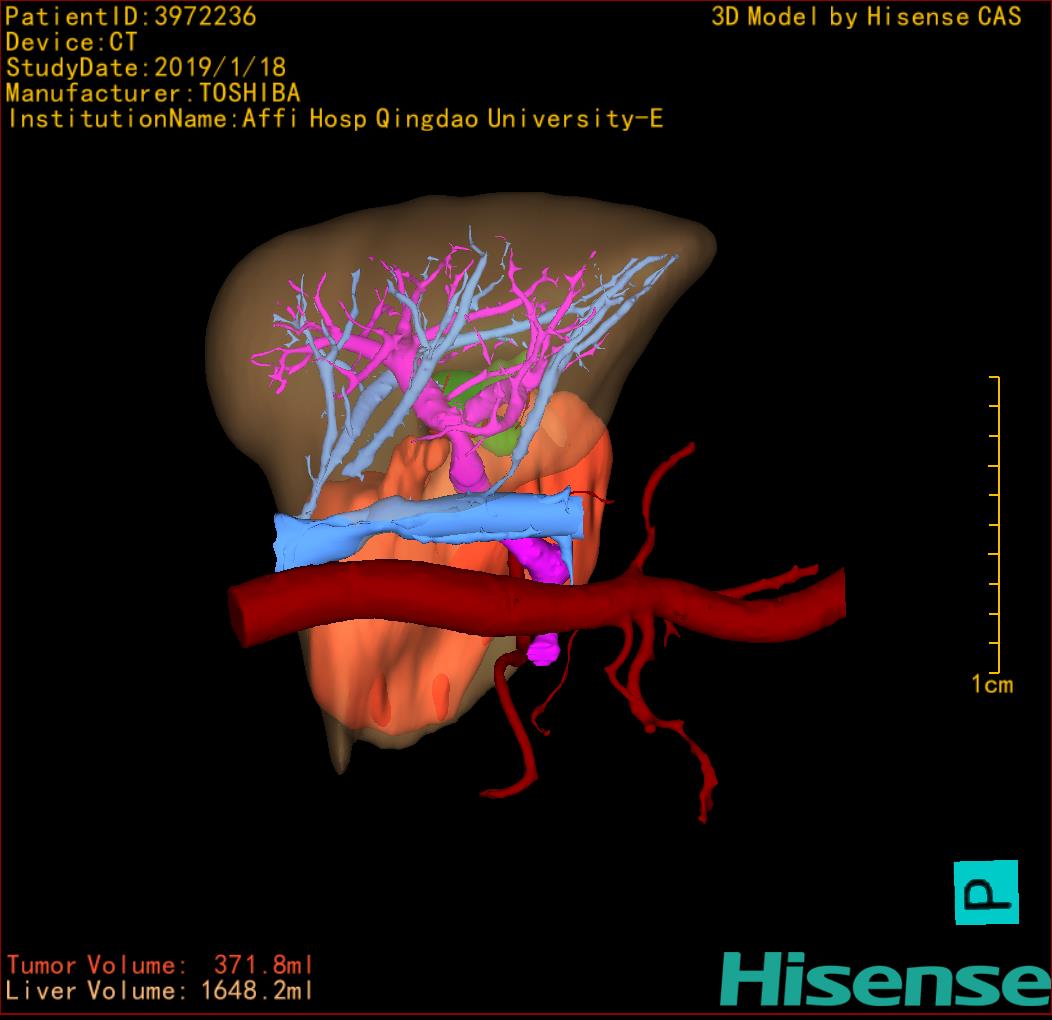Viewport: 1052px width, 1020px height.
Task: Click the 'InstitutionName:Affi Hosp Qingdao University-E' text
Action: [x=335, y=119]
